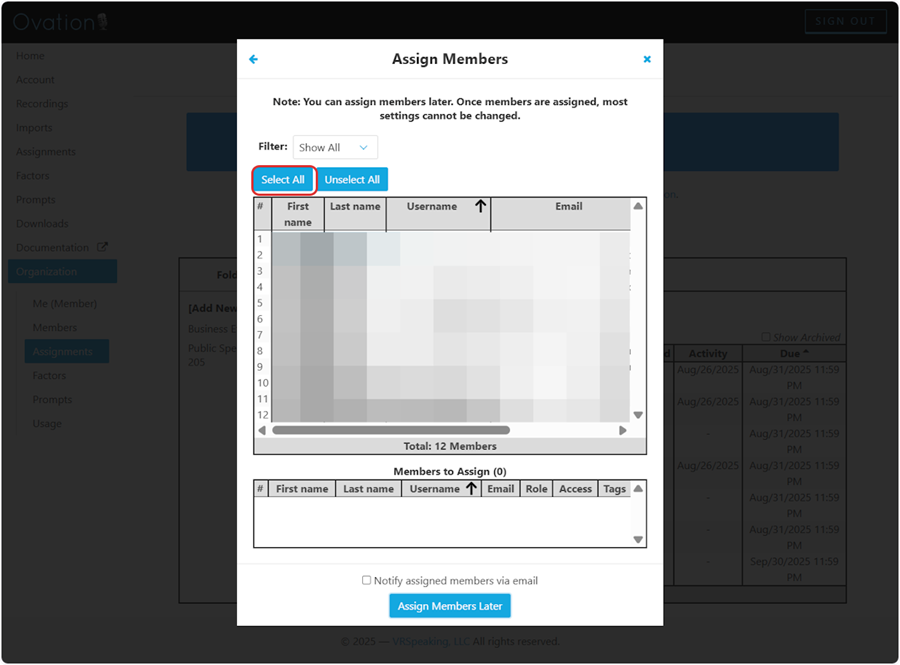
Task: Click the Unselect All button
Action: (352, 180)
